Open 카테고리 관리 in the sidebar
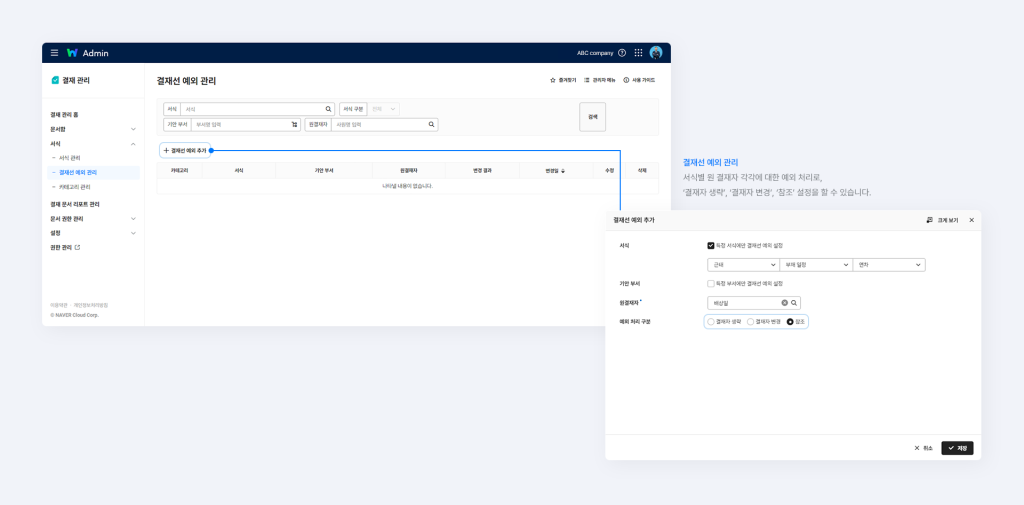The image size is (1024, 505). (x=75, y=187)
